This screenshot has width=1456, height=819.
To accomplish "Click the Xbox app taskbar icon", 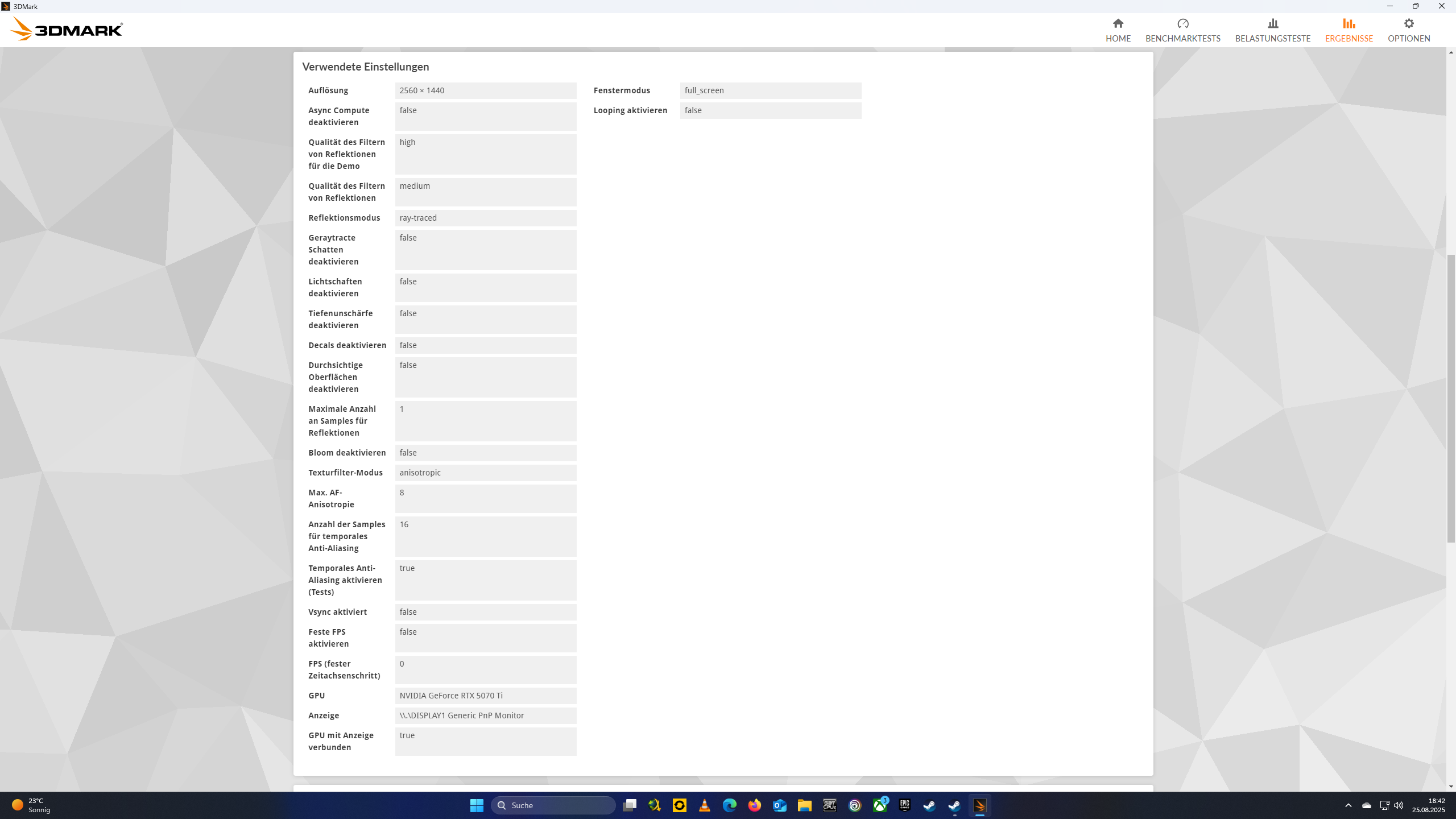I will tap(880, 805).
